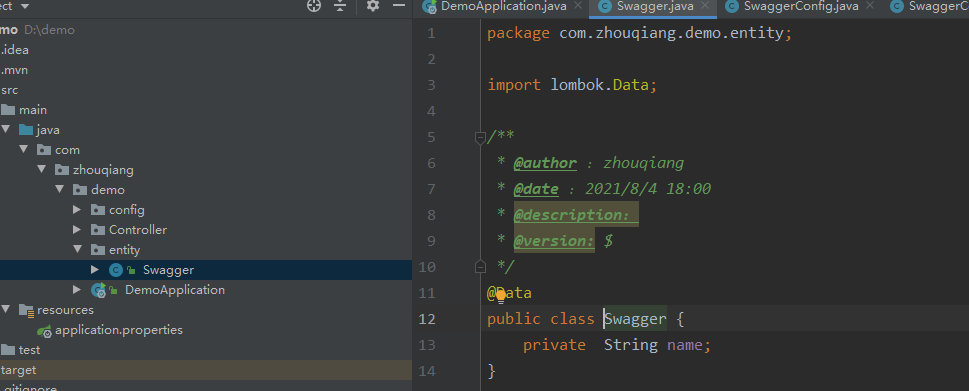Close the Swagger.java tab
Viewport: 969px width, 391px height.
[705, 6]
